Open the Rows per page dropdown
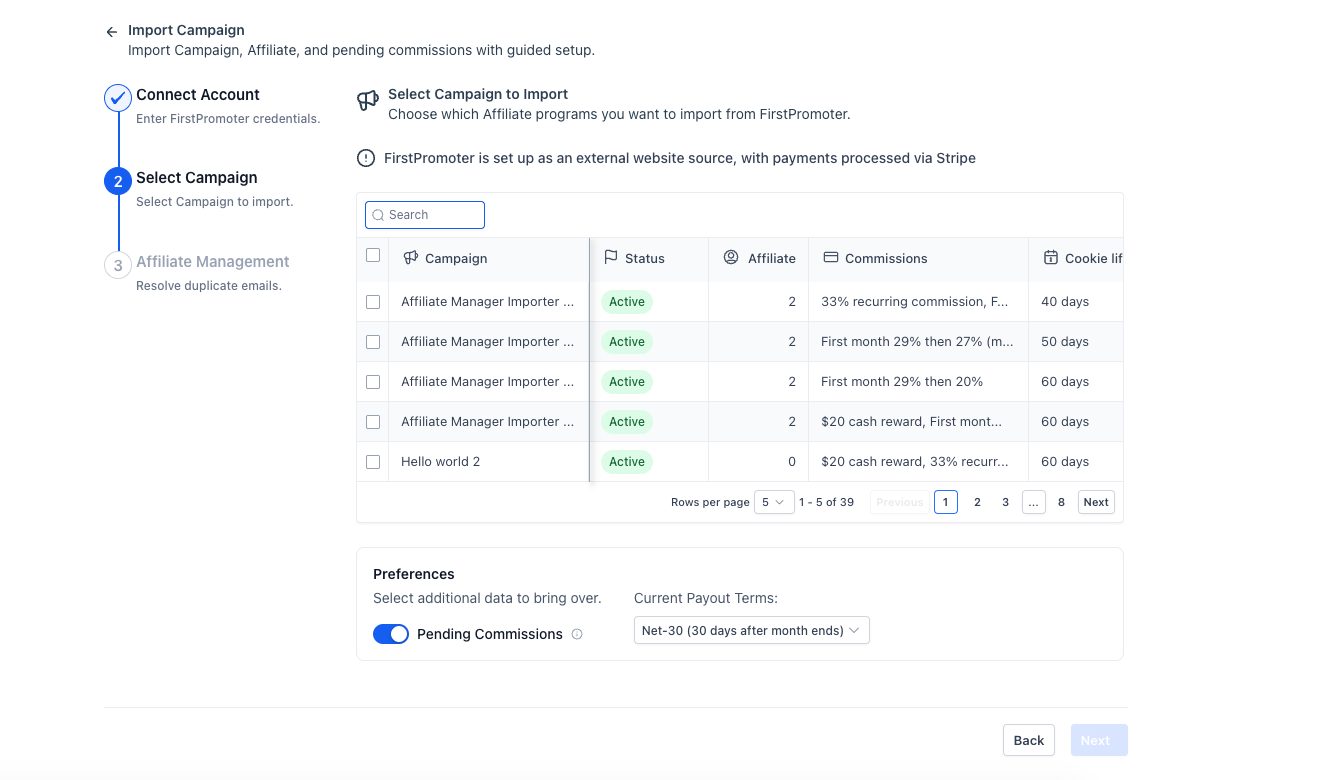 pyautogui.click(x=774, y=502)
